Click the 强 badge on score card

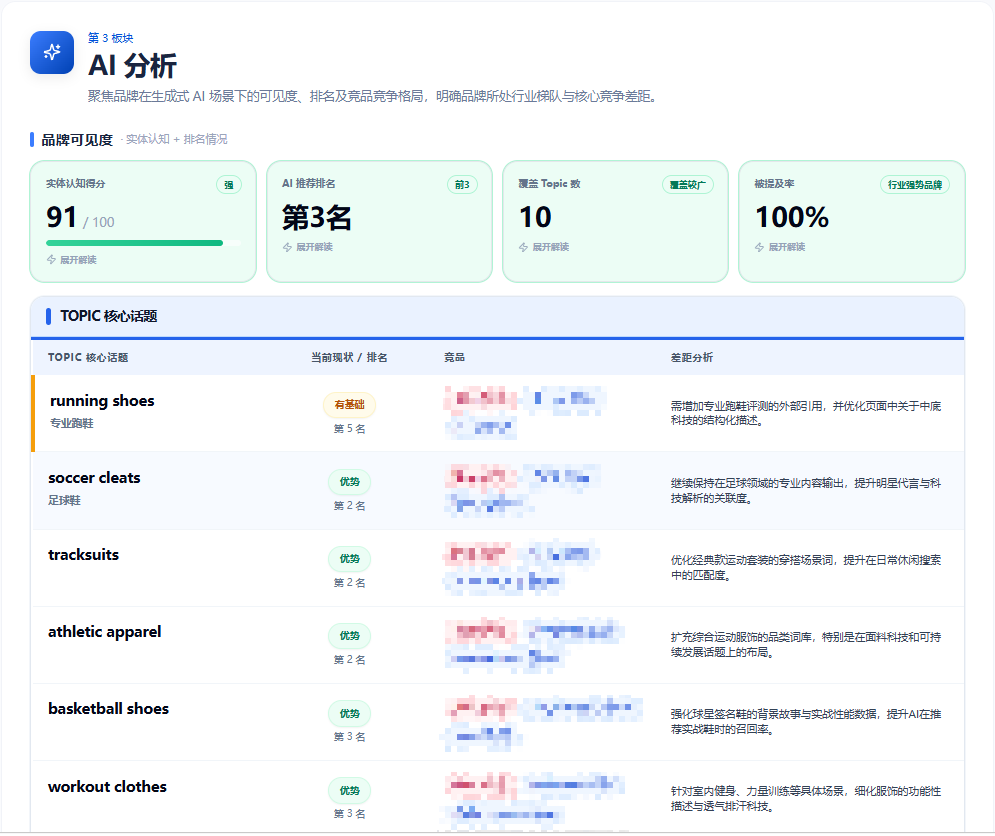228,185
